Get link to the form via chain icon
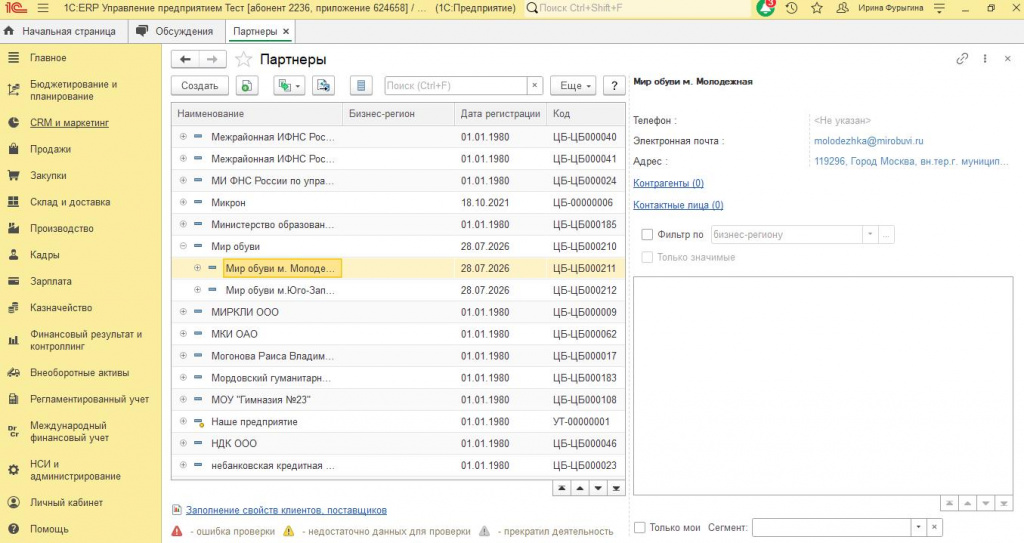Viewport: 1024px width, 543px height. pyautogui.click(x=962, y=59)
